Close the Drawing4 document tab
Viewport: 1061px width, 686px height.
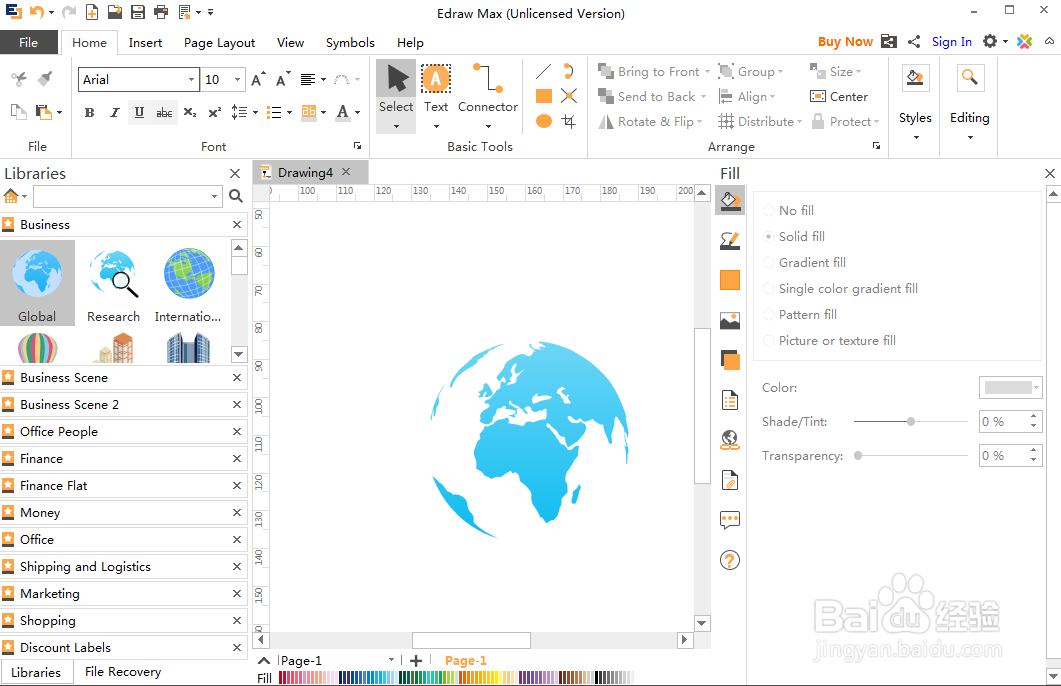click(x=346, y=172)
